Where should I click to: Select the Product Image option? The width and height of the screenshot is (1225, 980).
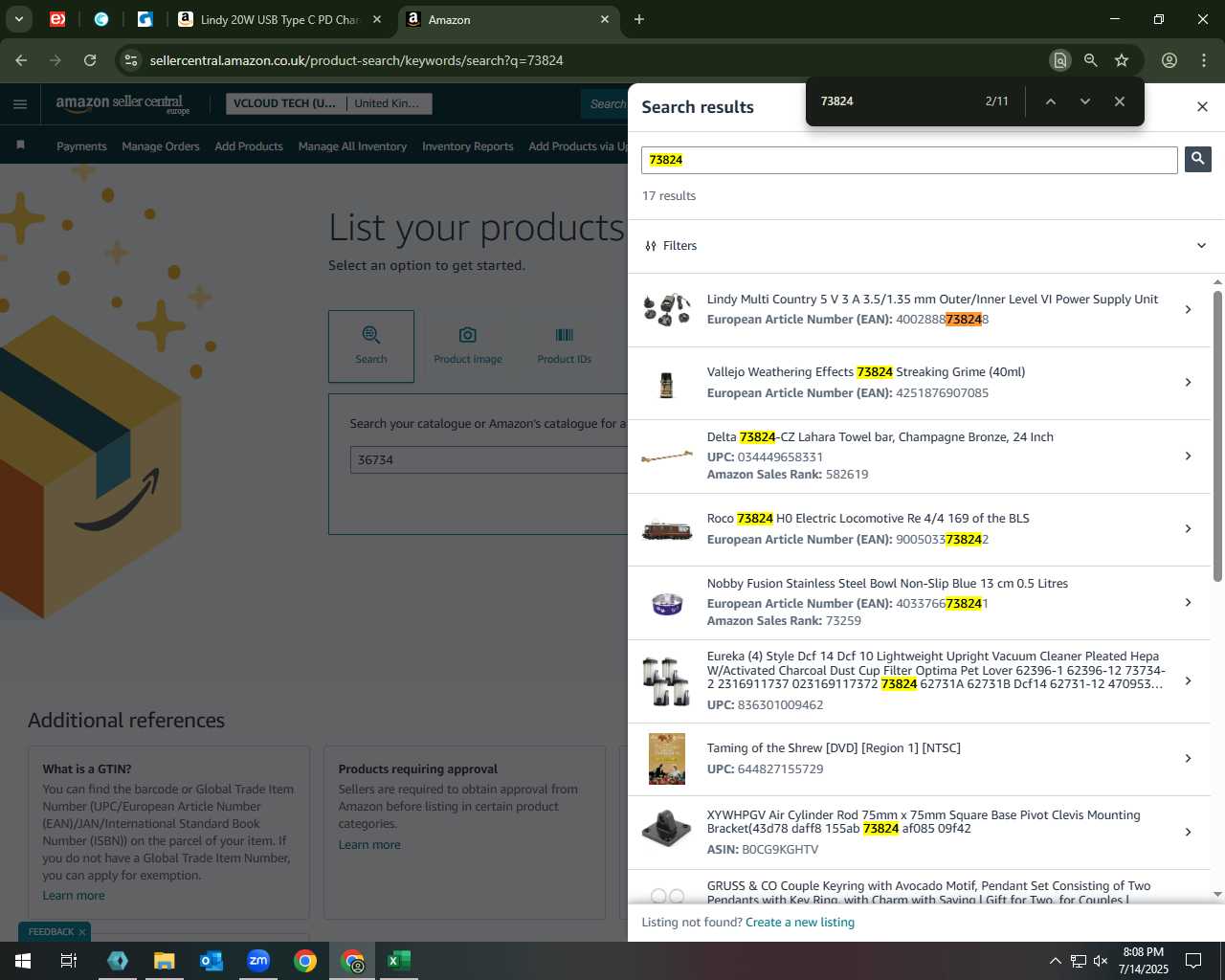click(x=468, y=345)
